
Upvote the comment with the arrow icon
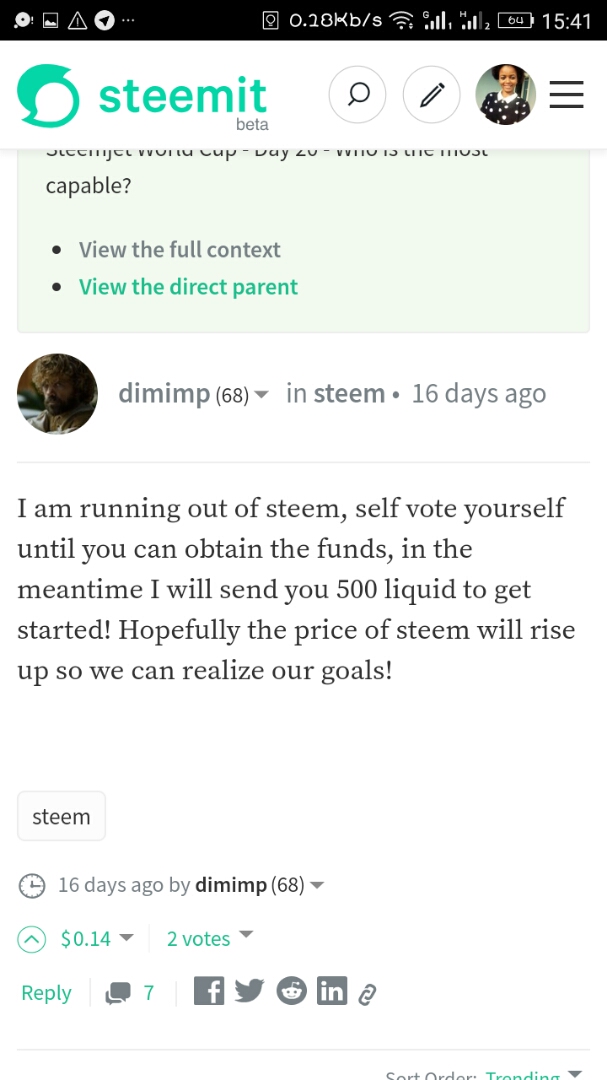(32, 939)
